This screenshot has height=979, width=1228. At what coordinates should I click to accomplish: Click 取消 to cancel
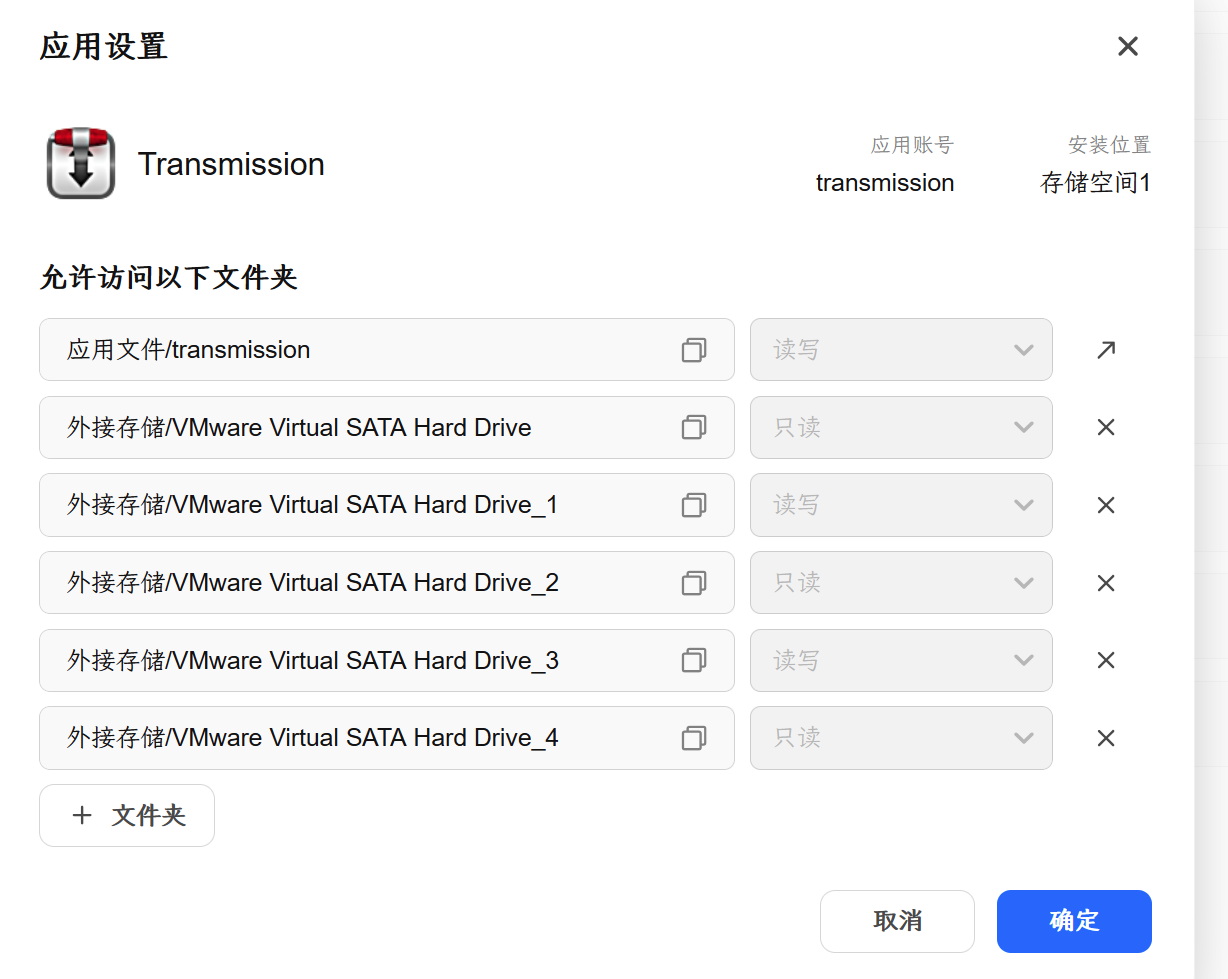tap(897, 921)
